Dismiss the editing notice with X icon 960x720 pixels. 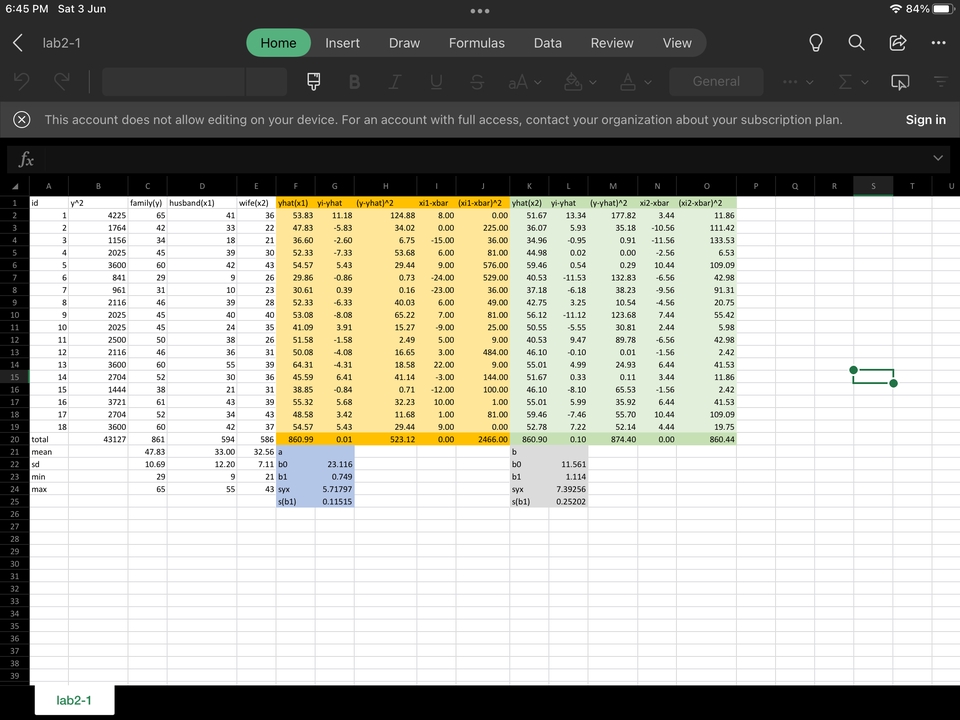[x=21, y=119]
